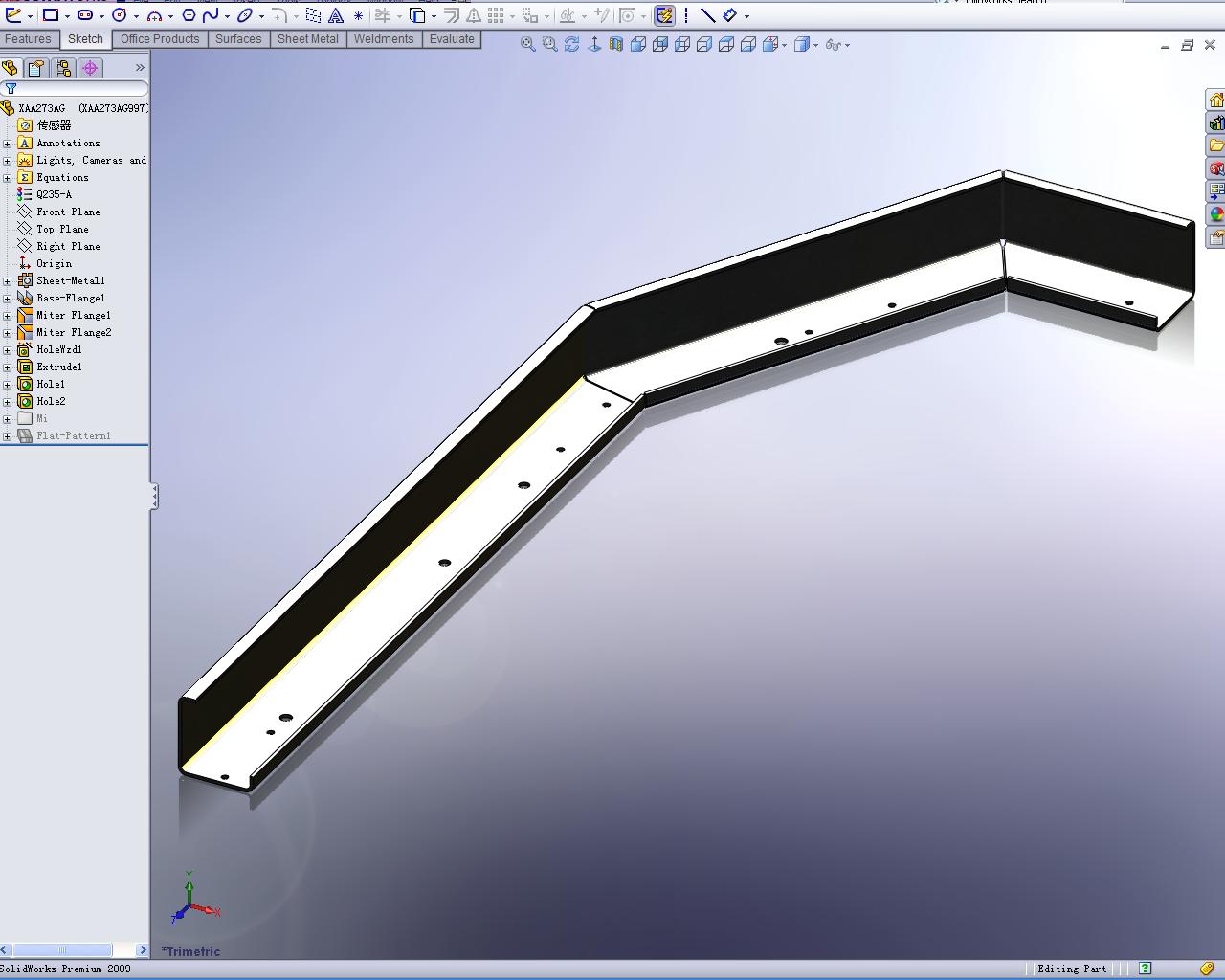Open the Rectangle tool dropdown arrow
Screen dimensions: 1225x980
click(67, 16)
